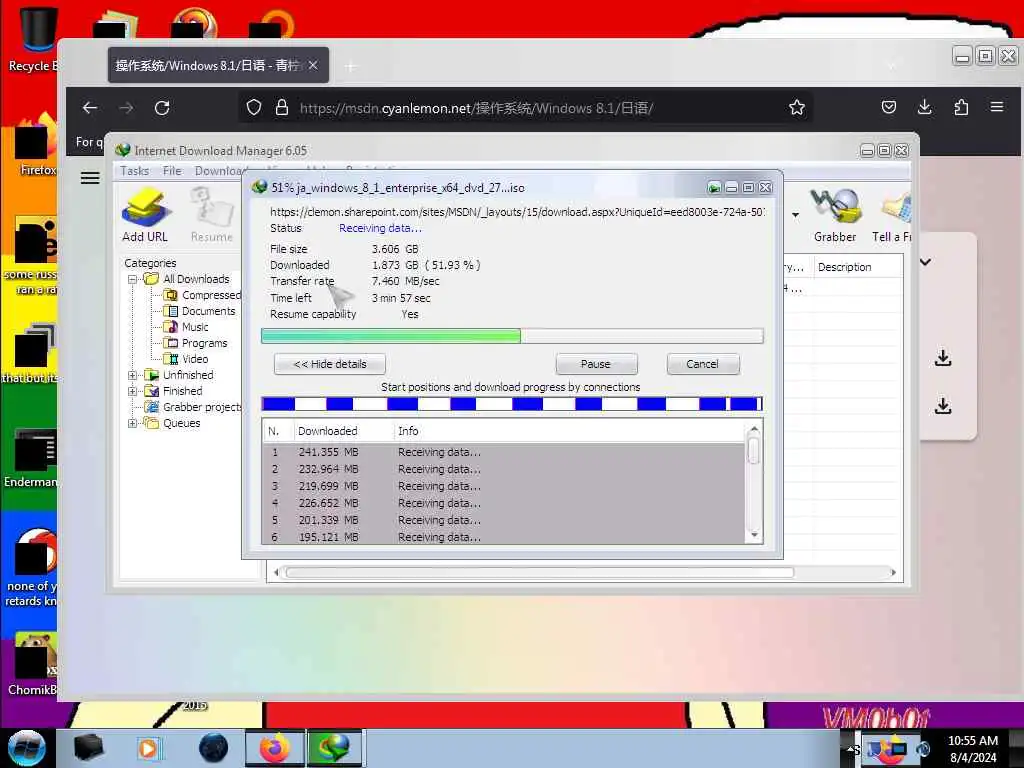
Task: Click Firefox forward arrow button
Action: 126,108
